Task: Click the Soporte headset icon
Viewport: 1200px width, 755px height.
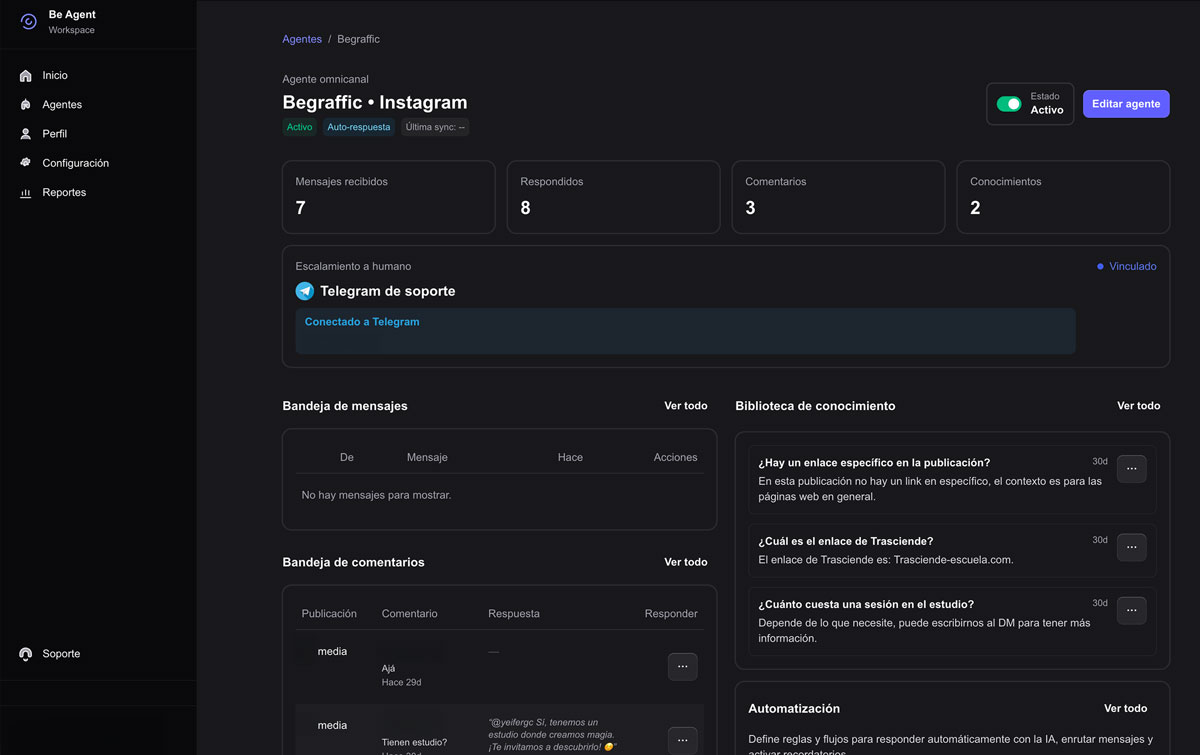Action: 26,654
